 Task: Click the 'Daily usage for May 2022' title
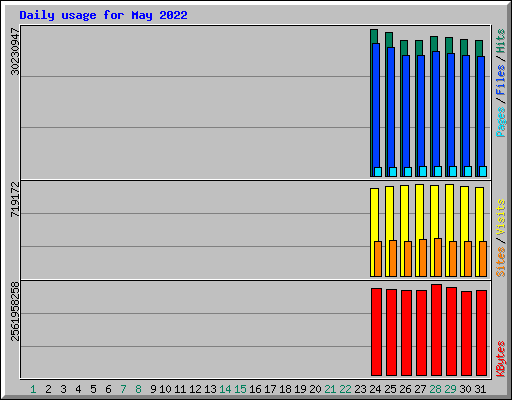[x=103, y=15]
